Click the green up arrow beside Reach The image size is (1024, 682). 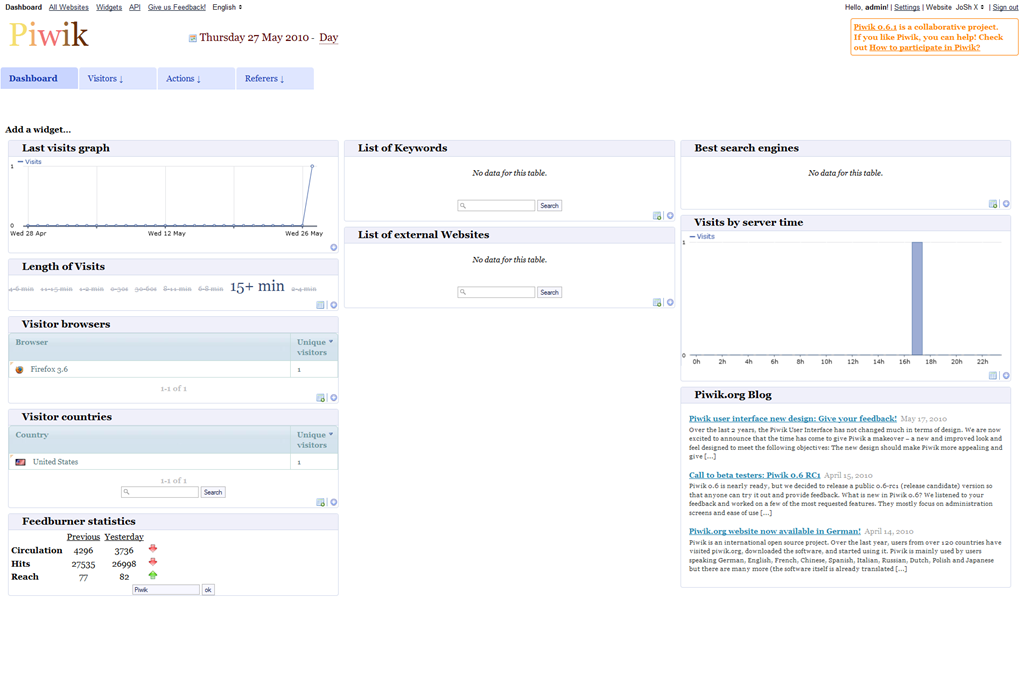click(x=153, y=576)
